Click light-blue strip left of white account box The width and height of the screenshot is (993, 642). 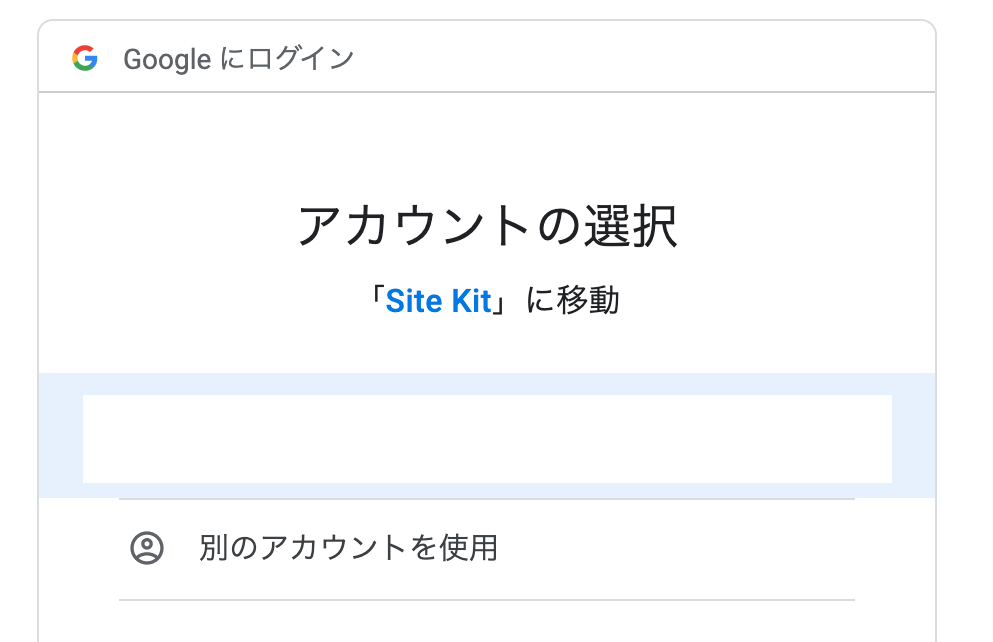click(x=61, y=436)
